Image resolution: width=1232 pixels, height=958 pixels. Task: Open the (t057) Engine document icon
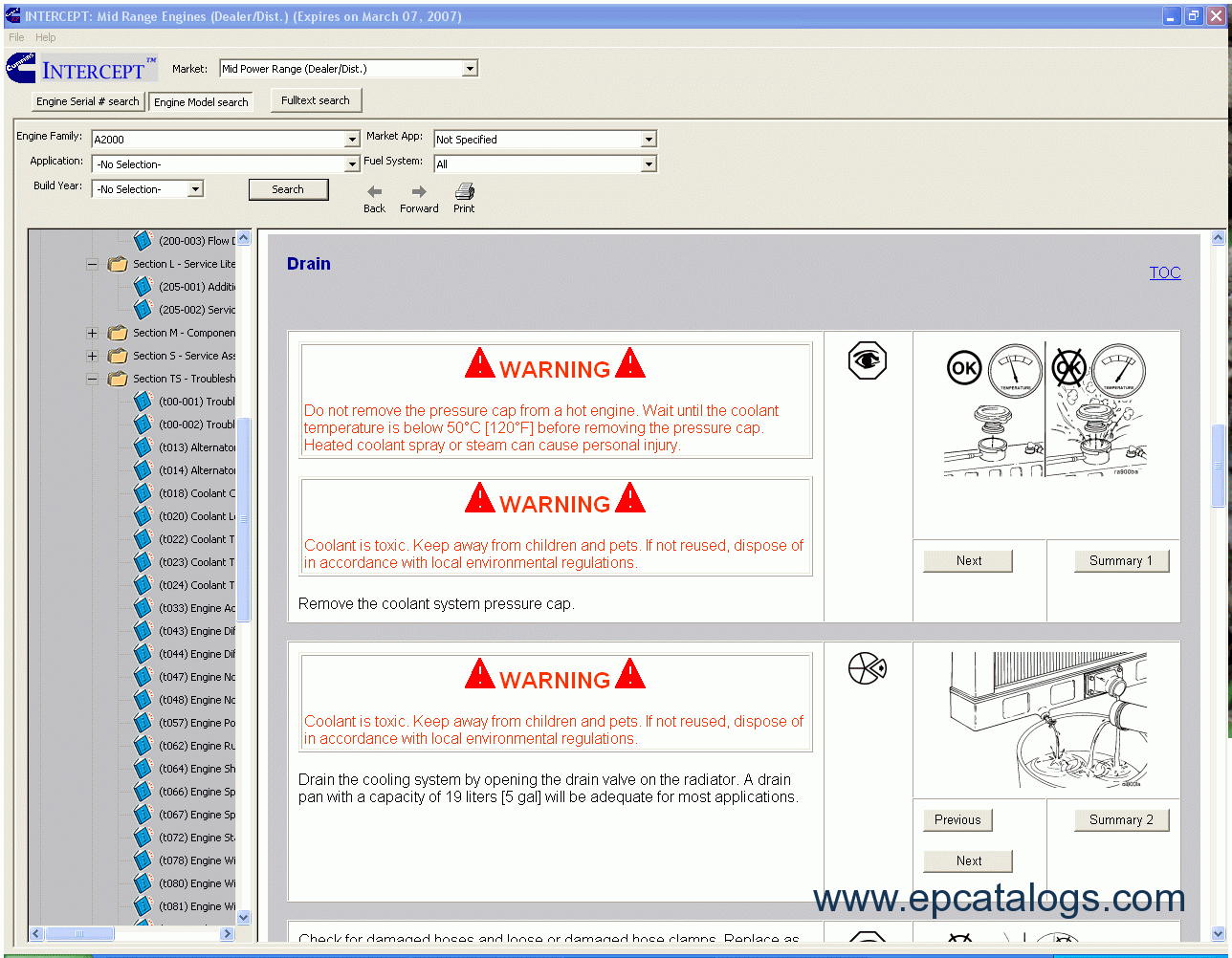[x=143, y=723]
